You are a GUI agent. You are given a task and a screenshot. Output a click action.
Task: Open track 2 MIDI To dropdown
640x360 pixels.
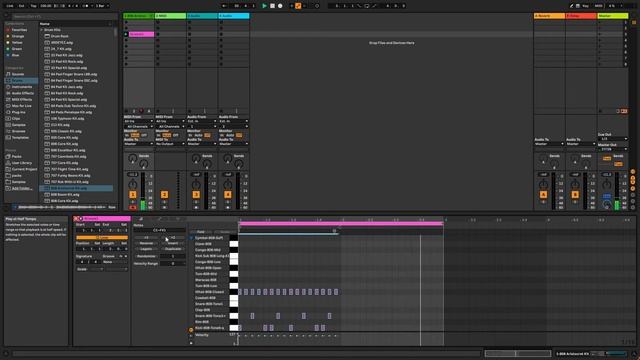[171, 144]
